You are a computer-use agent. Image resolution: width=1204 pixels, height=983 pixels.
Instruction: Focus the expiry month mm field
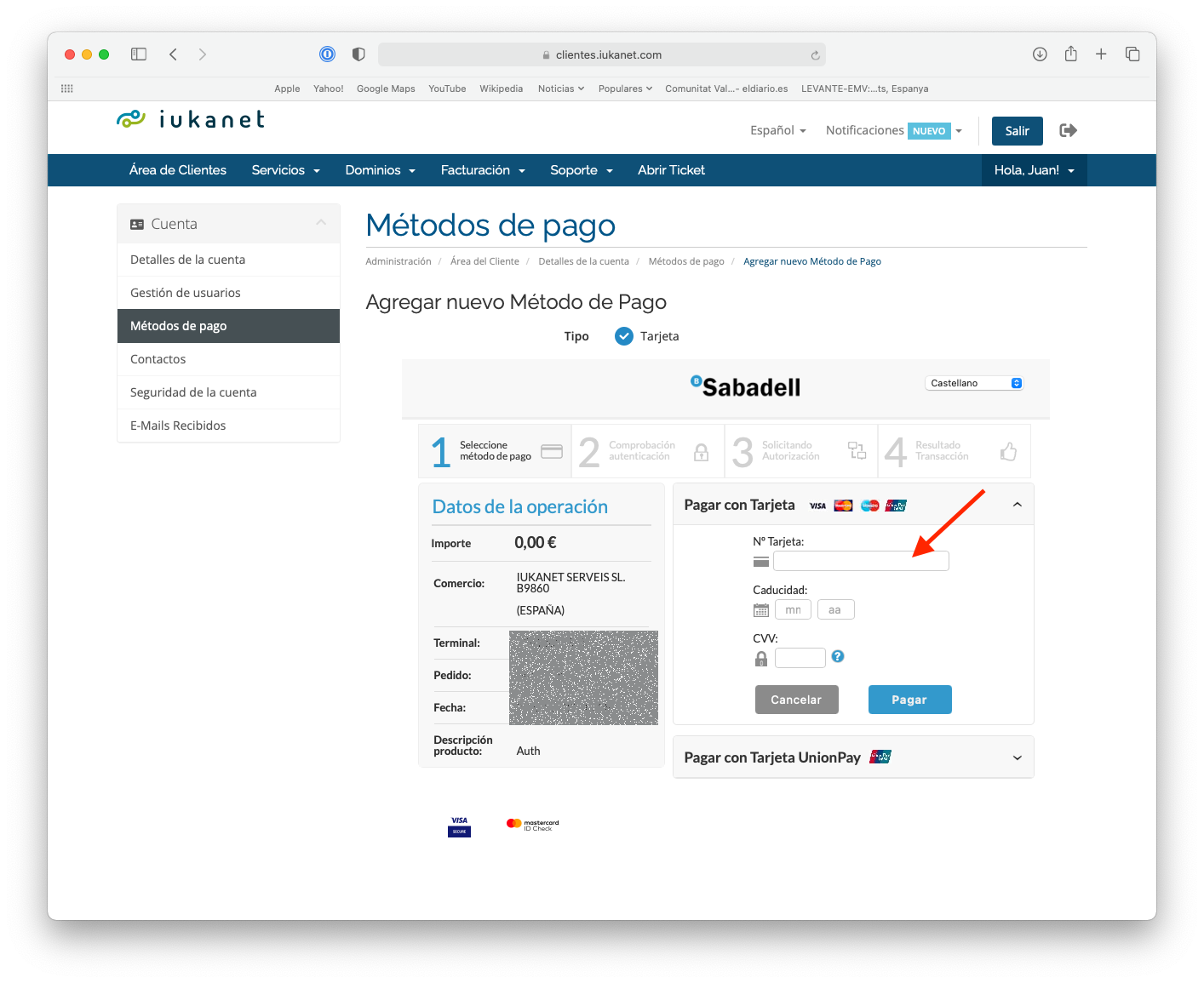point(793,609)
